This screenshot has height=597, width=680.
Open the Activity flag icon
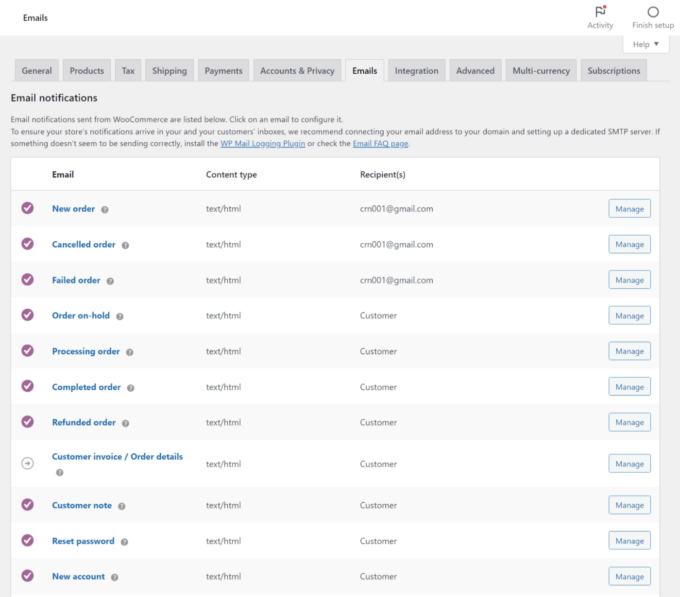[600, 12]
